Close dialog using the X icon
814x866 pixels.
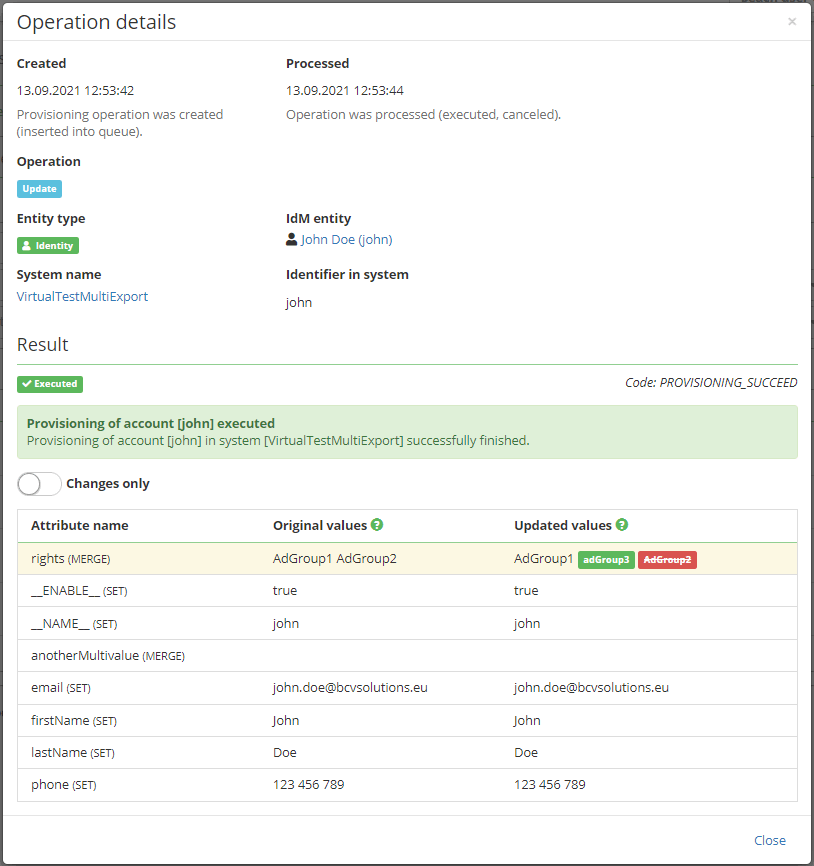tap(792, 21)
